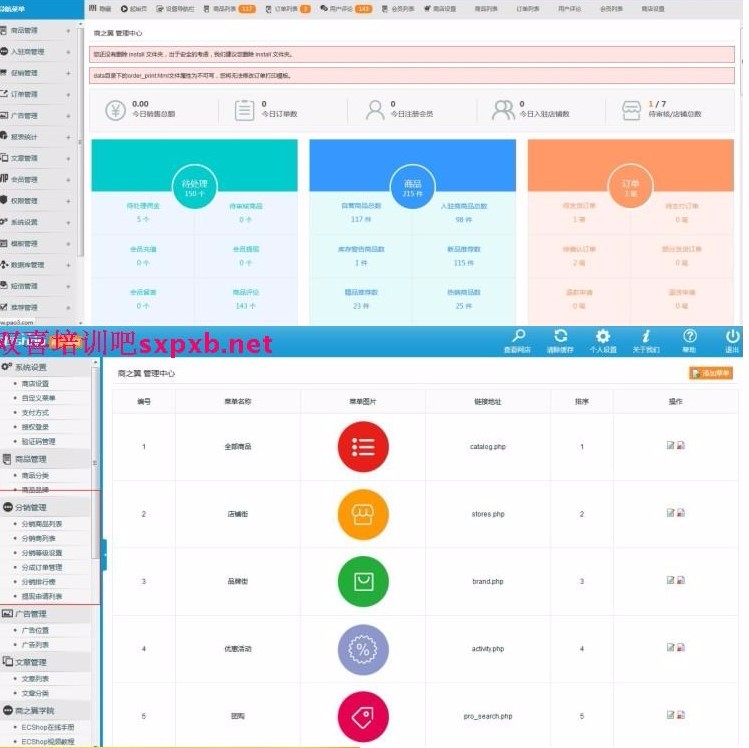Open 验证码管理 sidebar link

click(x=38, y=441)
